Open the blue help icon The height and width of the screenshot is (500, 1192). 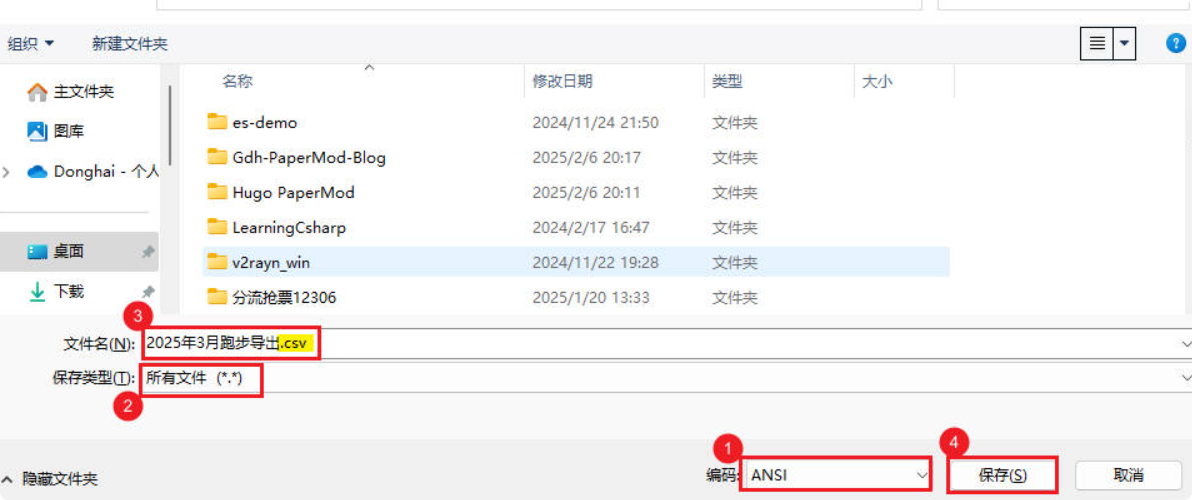point(1175,43)
